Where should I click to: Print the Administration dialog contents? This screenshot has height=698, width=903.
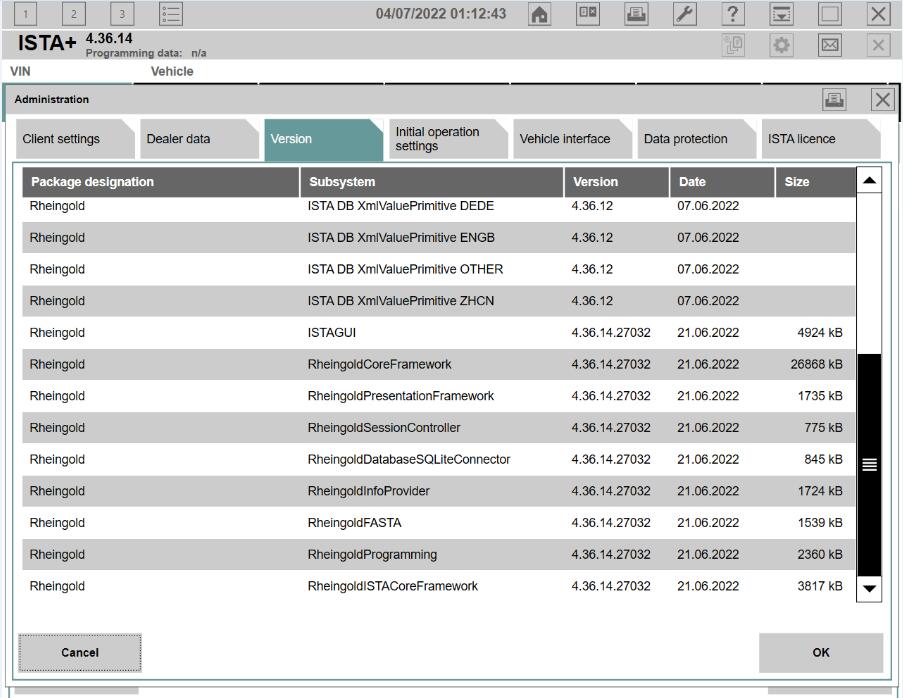(834, 100)
